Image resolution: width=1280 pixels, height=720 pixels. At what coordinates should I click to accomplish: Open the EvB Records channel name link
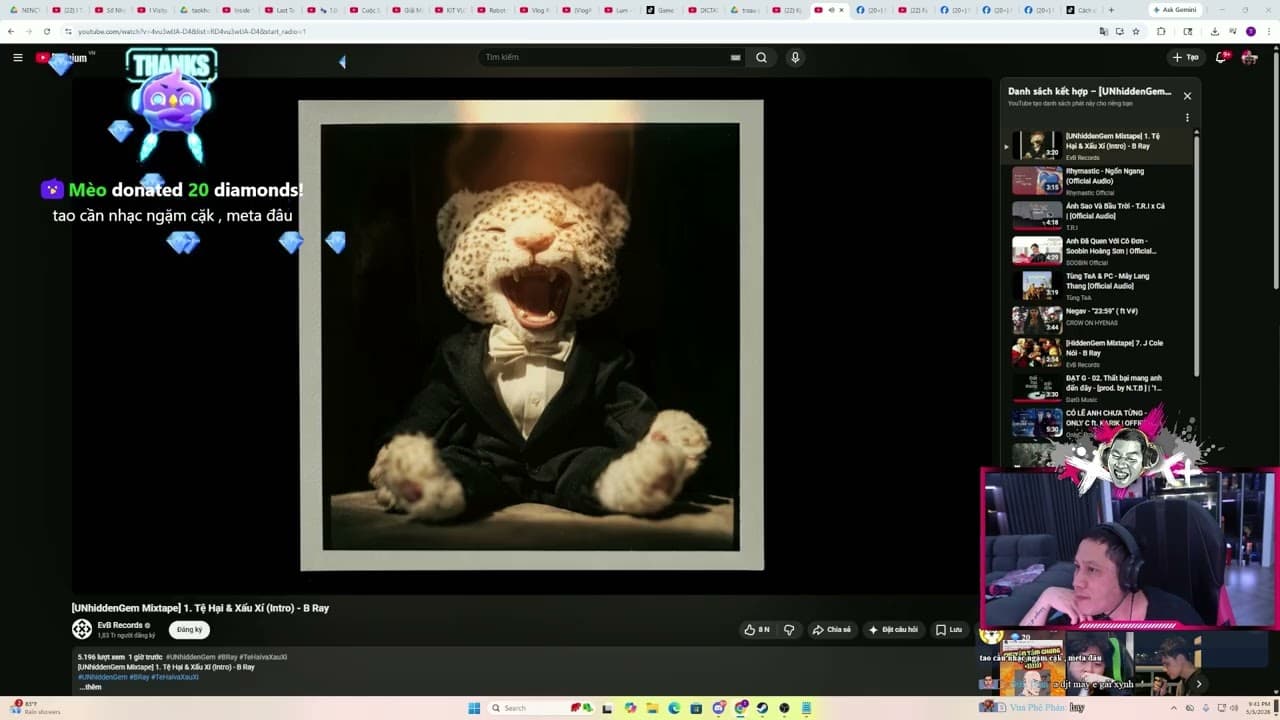[120, 625]
